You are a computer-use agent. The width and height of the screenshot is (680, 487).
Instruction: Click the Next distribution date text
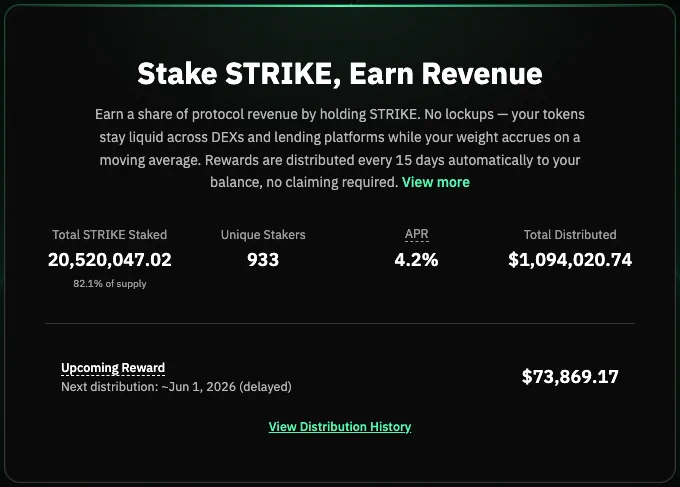(176, 386)
